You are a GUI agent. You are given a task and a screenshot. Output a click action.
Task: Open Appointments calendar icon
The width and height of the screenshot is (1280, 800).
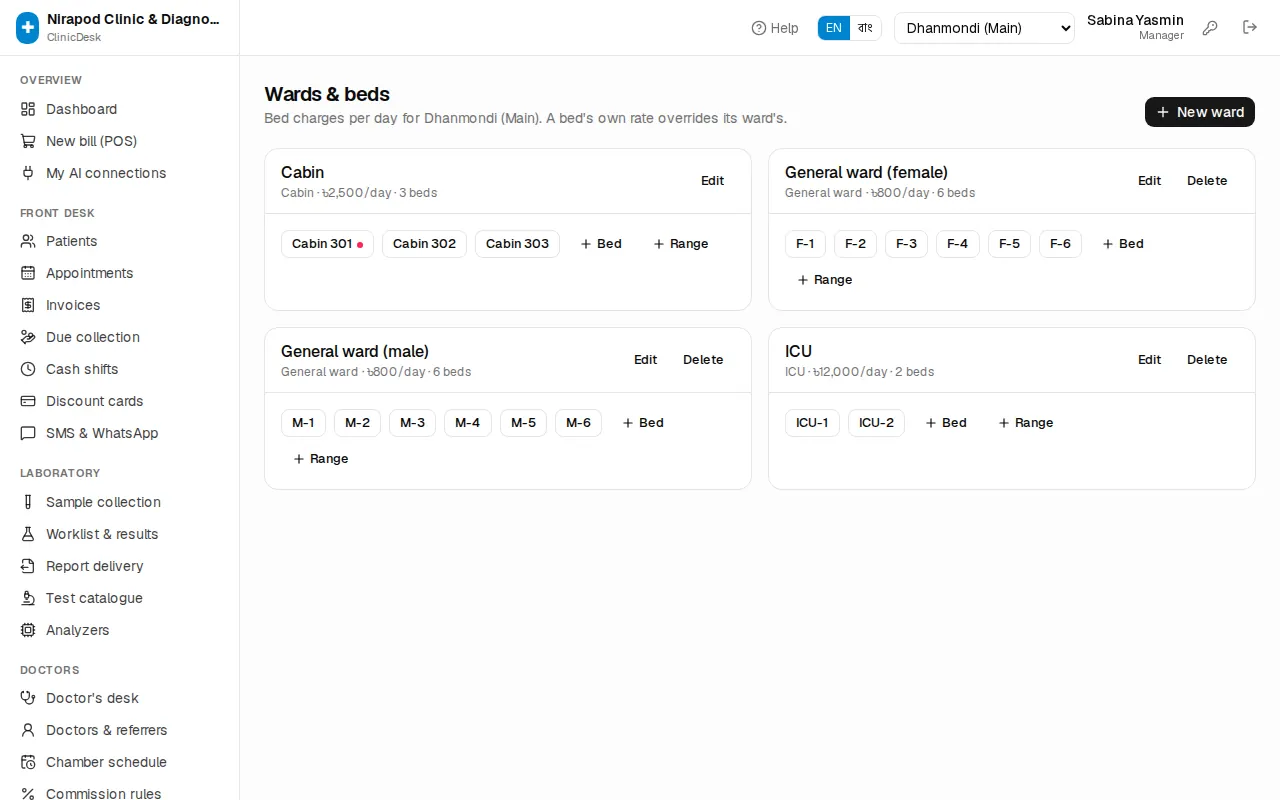point(28,273)
